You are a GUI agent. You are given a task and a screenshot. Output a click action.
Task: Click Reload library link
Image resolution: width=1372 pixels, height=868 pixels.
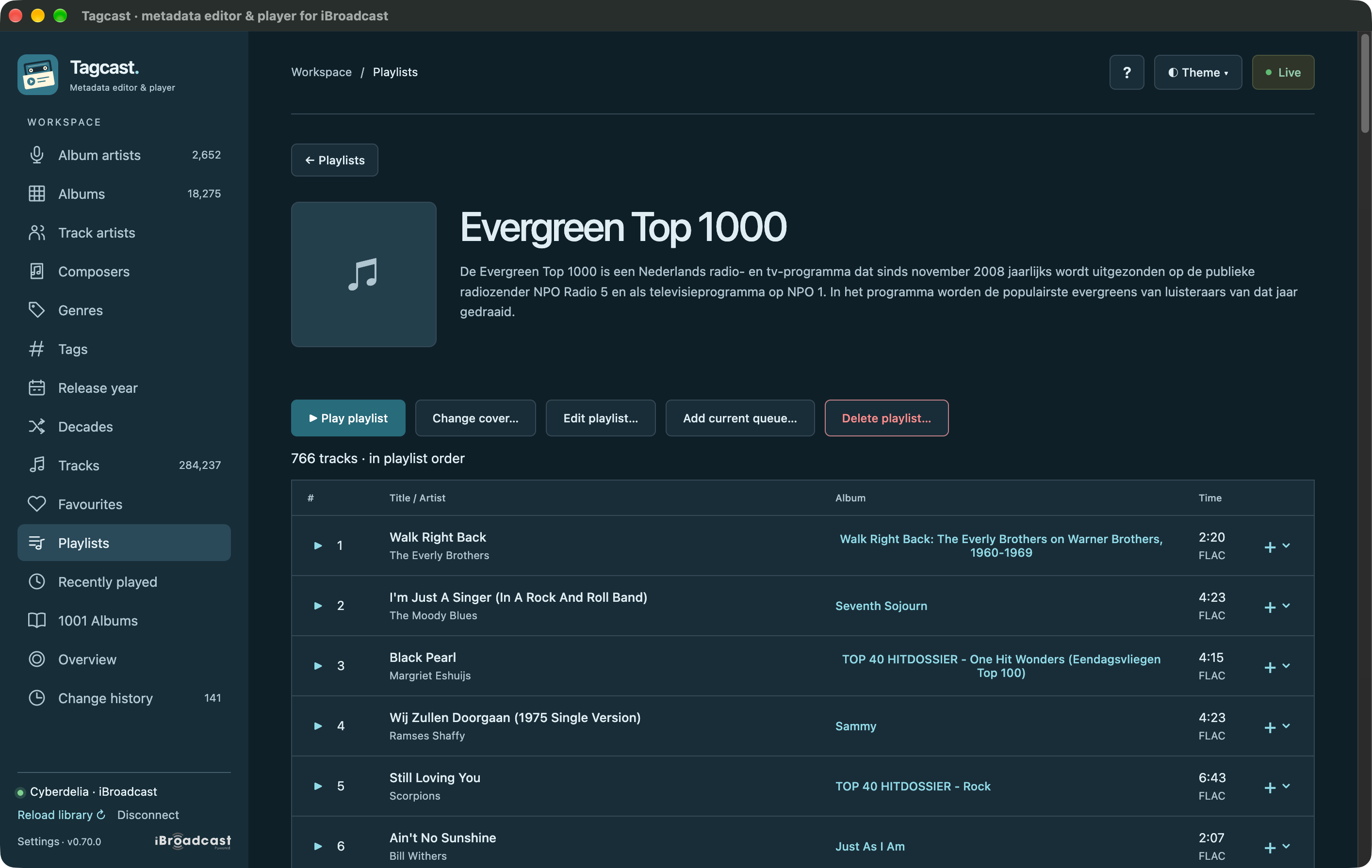coord(62,815)
